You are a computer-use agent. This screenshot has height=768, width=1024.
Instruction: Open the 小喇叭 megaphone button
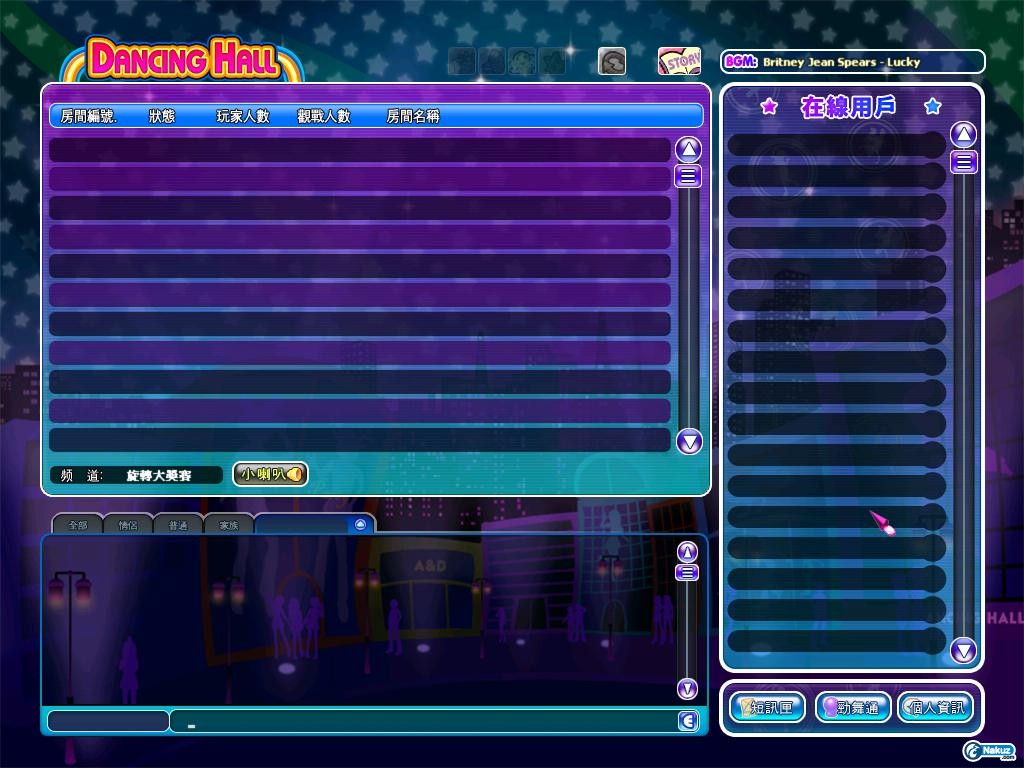(x=270, y=474)
